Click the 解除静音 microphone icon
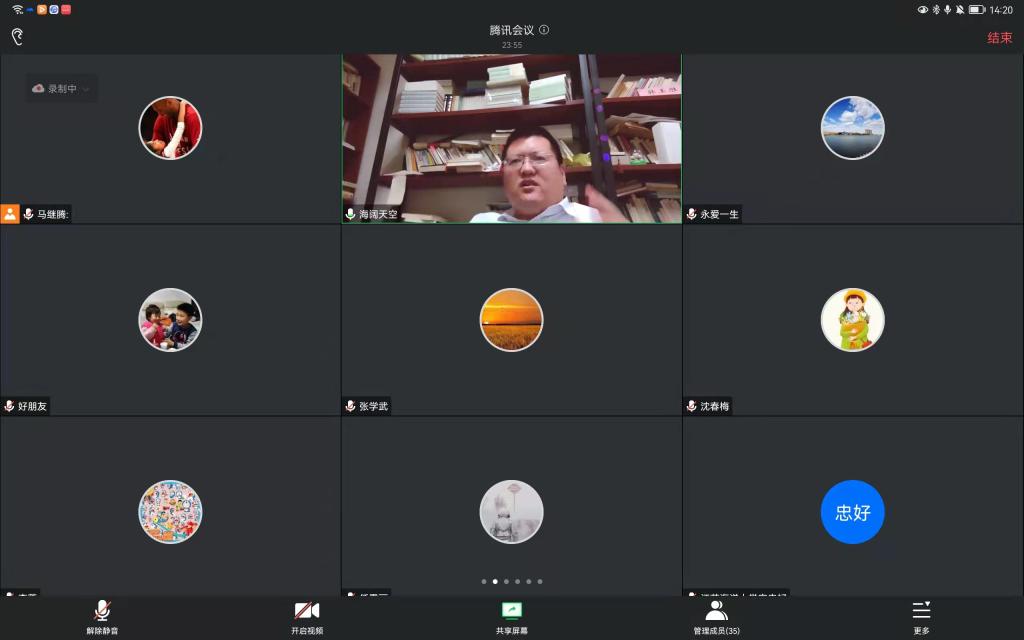Screen dimensions: 1024x640 [x=102, y=610]
